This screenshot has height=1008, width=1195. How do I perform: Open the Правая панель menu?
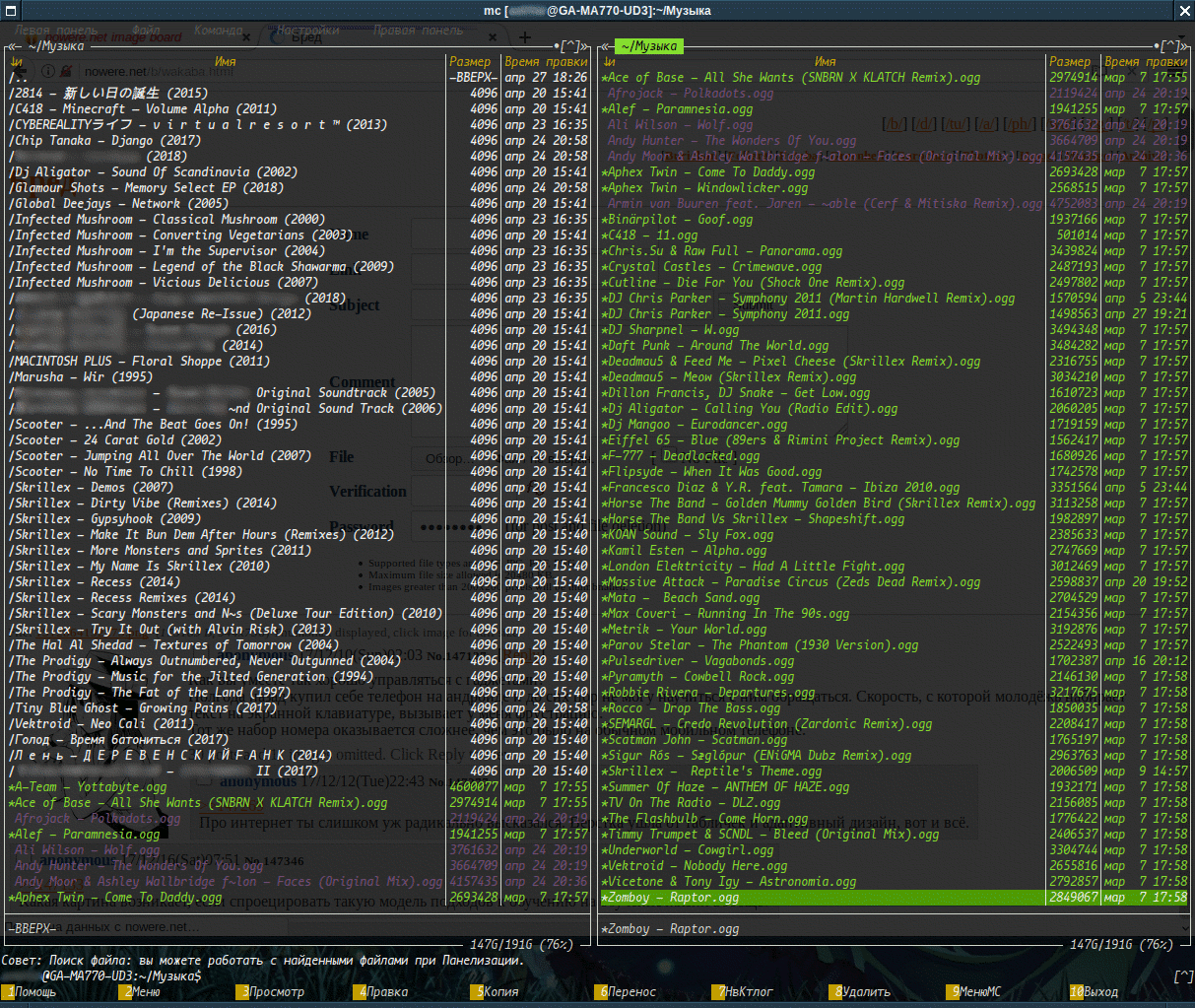coord(418,31)
